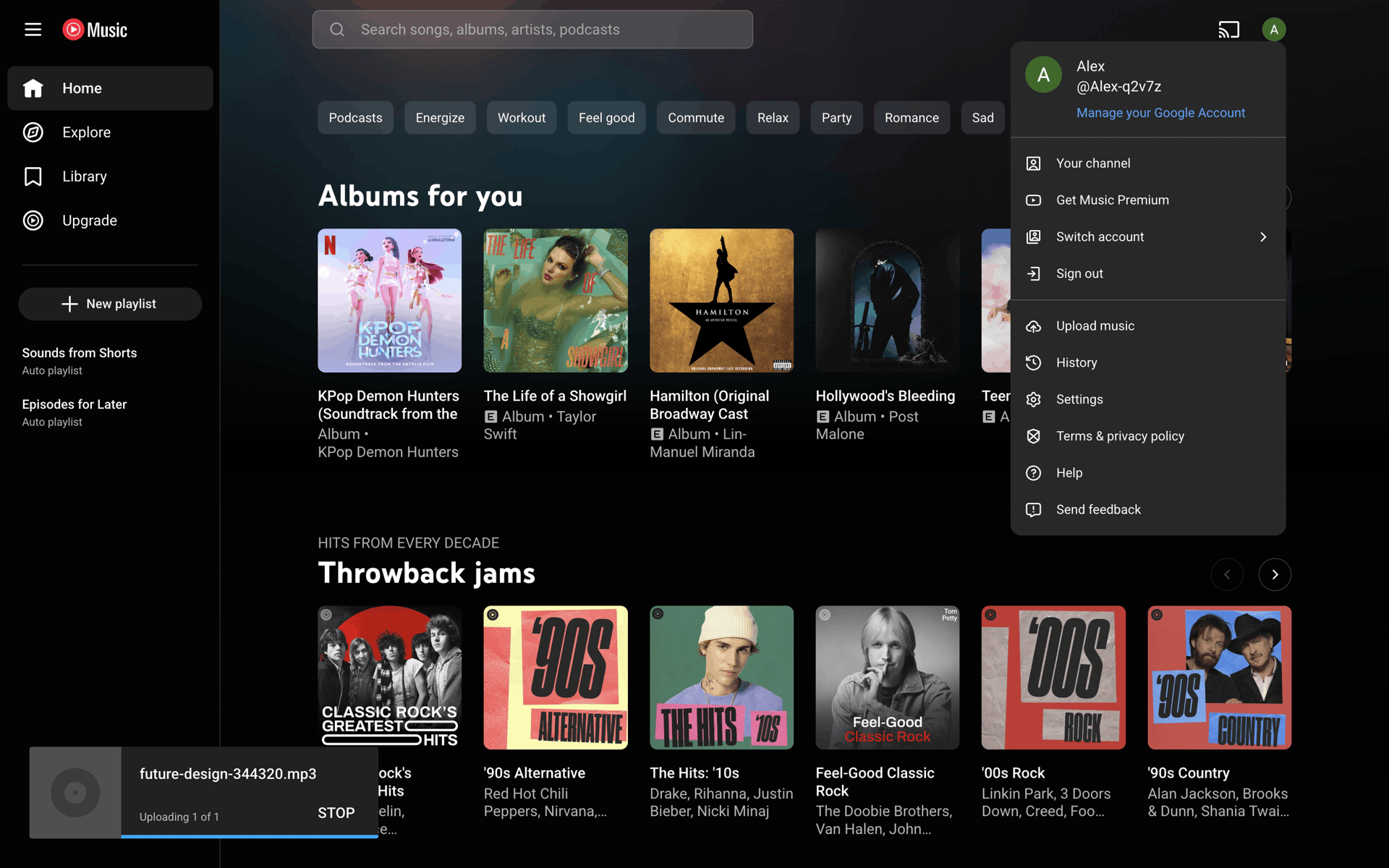Image resolution: width=1389 pixels, height=868 pixels.
Task: Select the Feel good mood chip
Action: pyautogui.click(x=606, y=118)
